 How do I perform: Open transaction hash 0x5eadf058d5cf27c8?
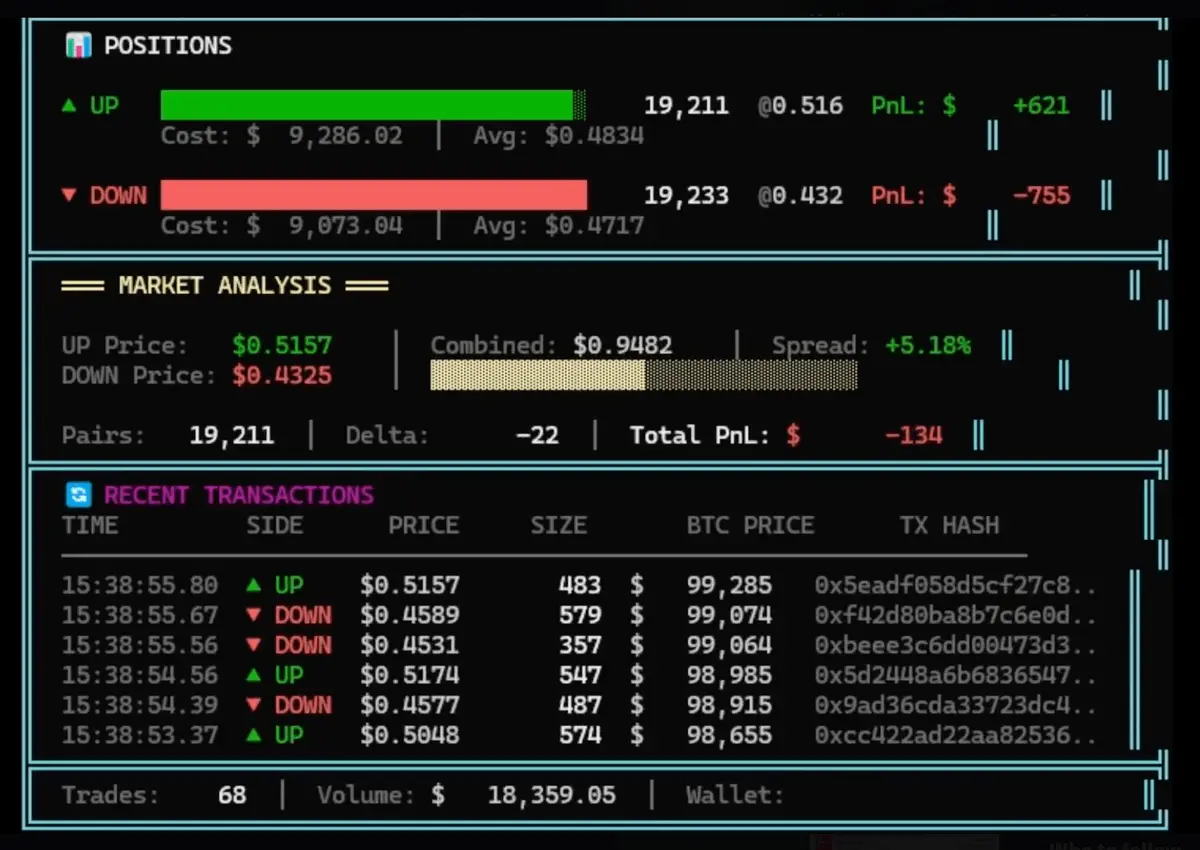[x=956, y=585]
